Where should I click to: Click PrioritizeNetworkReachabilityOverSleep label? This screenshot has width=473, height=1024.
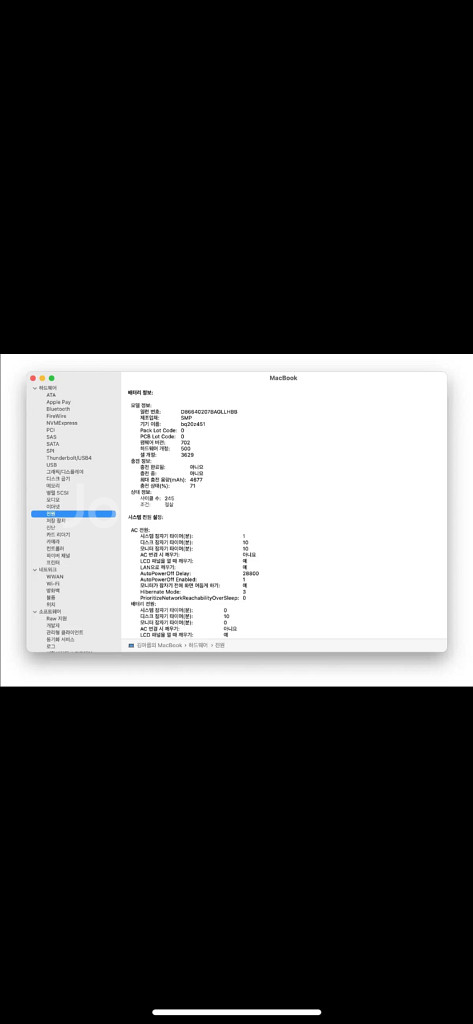(189, 598)
